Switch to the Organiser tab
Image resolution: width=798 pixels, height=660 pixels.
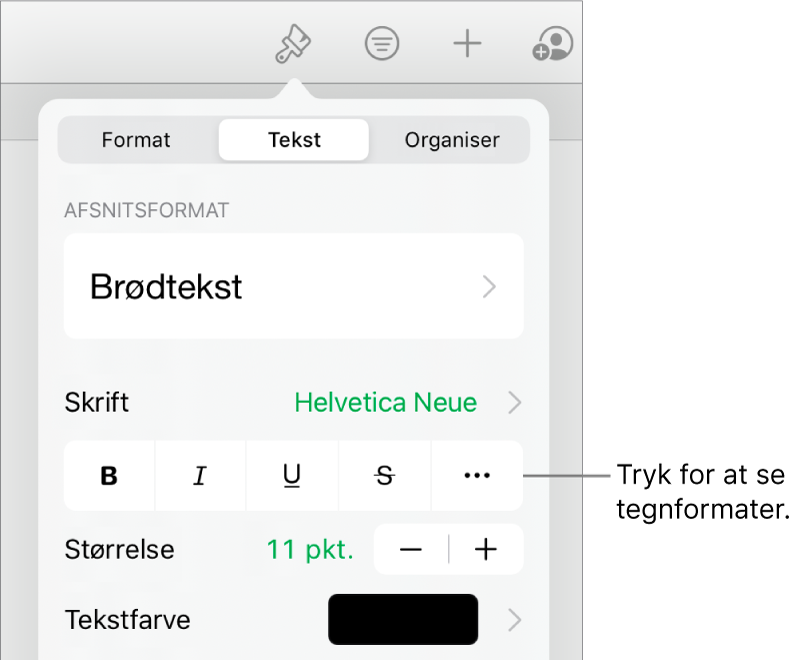(x=452, y=140)
